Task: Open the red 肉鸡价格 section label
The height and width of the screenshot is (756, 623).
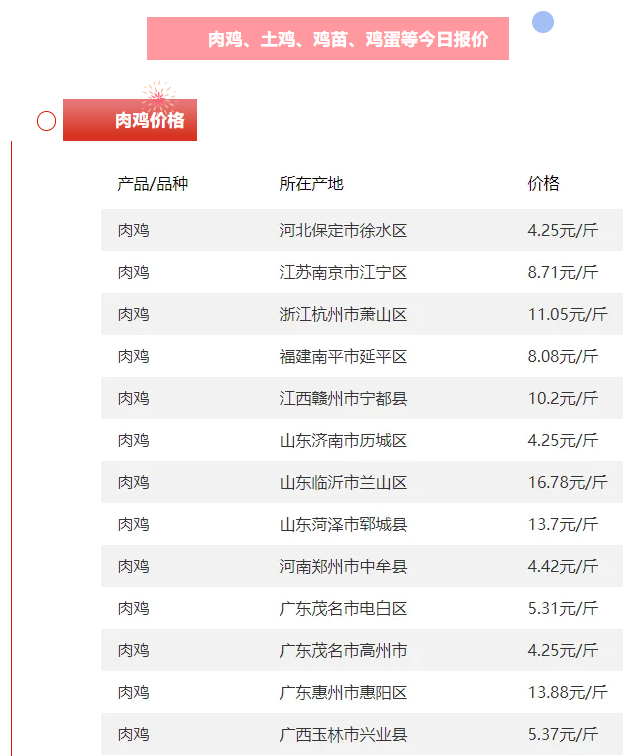Action: [130, 121]
